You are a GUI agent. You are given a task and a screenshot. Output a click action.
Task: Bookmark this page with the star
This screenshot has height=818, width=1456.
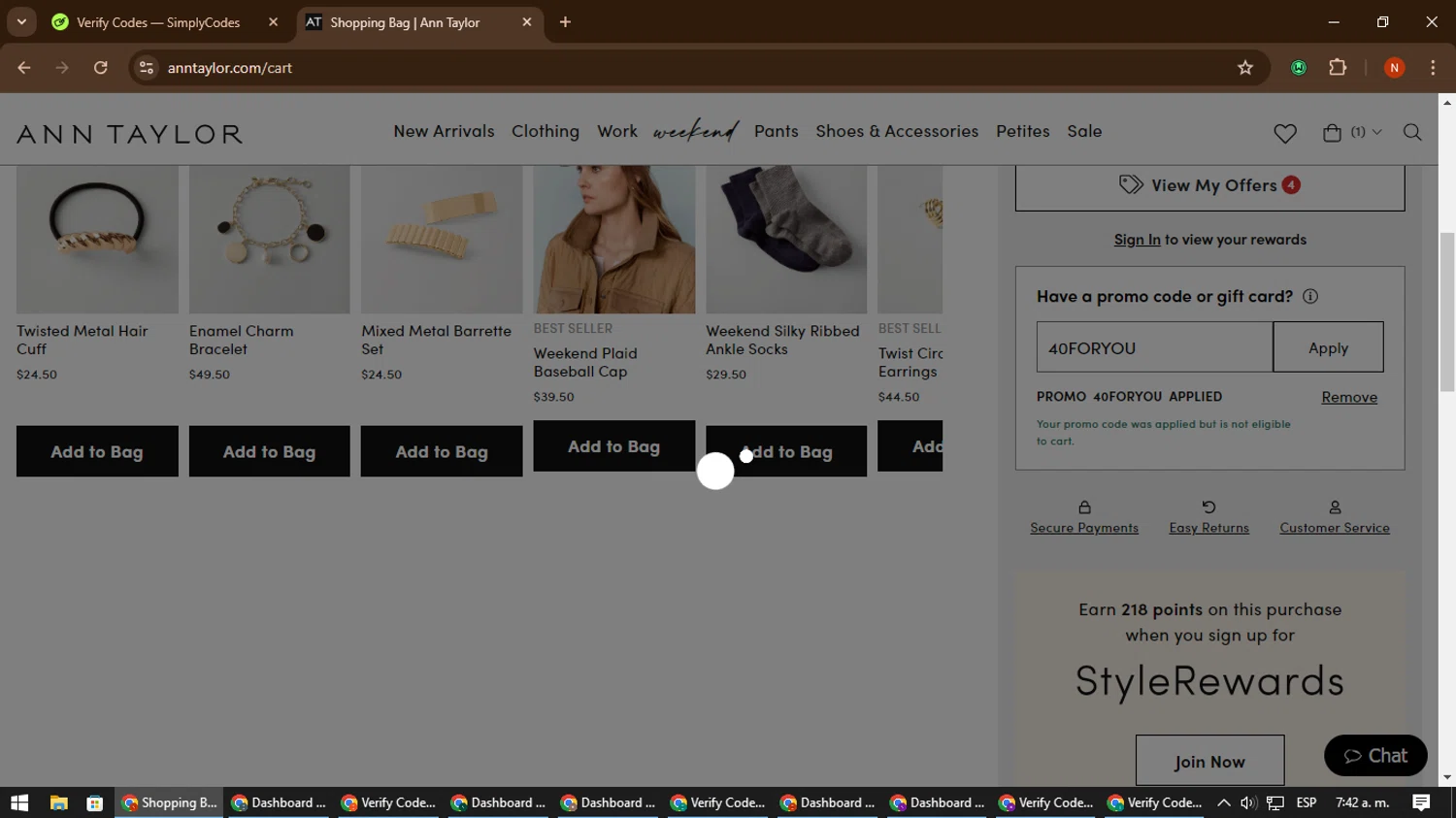[1245, 68]
